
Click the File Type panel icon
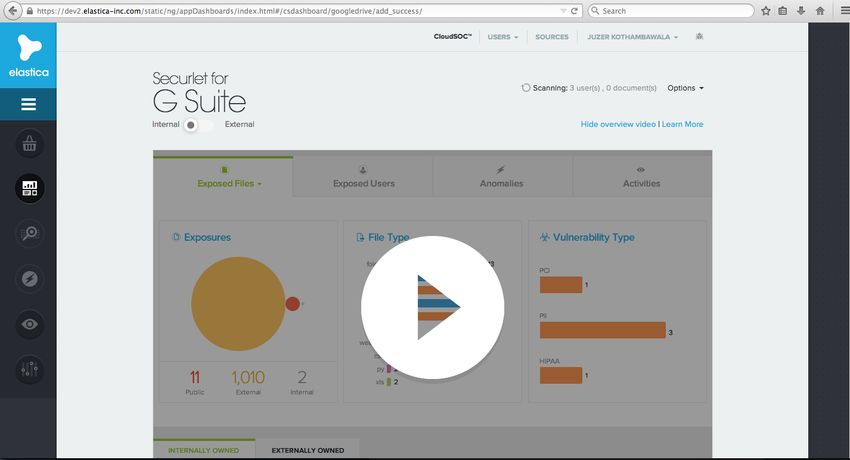click(x=360, y=237)
